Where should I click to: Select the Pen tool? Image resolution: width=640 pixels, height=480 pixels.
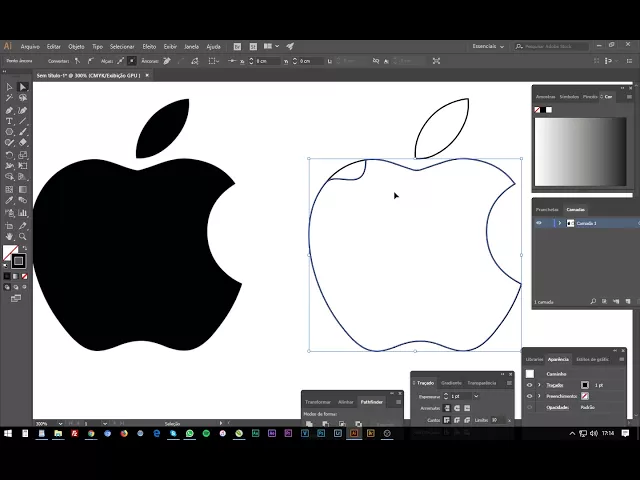tap(9, 110)
